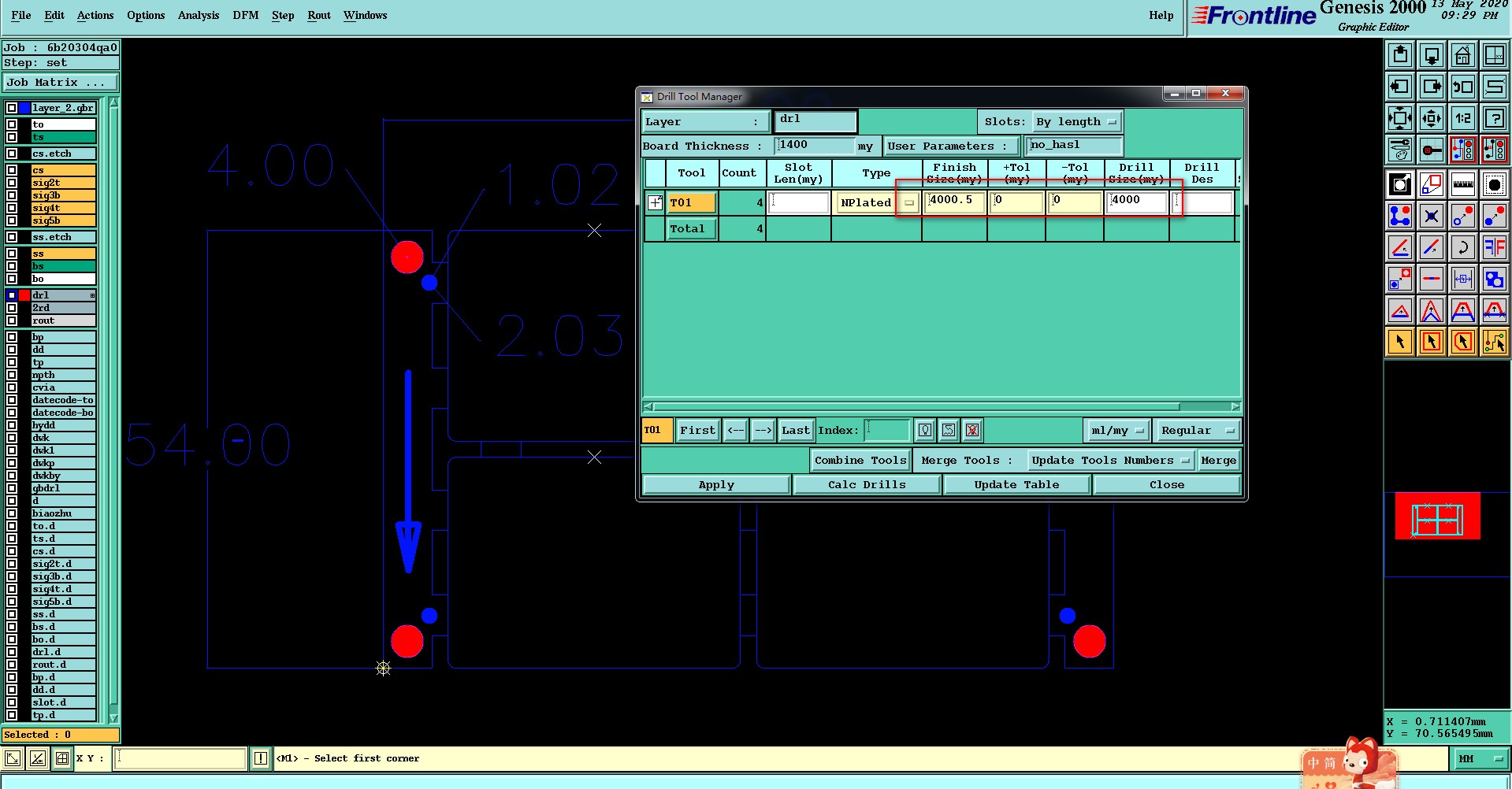Click the Combine Tools button
1512x789 pixels.
pos(860,460)
